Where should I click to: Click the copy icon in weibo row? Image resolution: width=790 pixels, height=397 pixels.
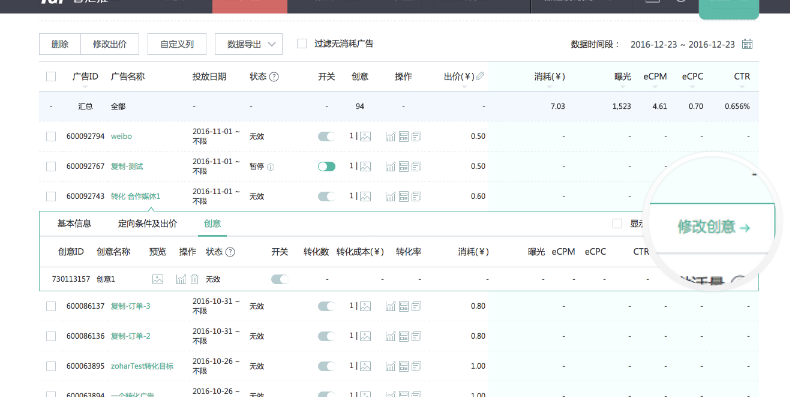coord(416,136)
